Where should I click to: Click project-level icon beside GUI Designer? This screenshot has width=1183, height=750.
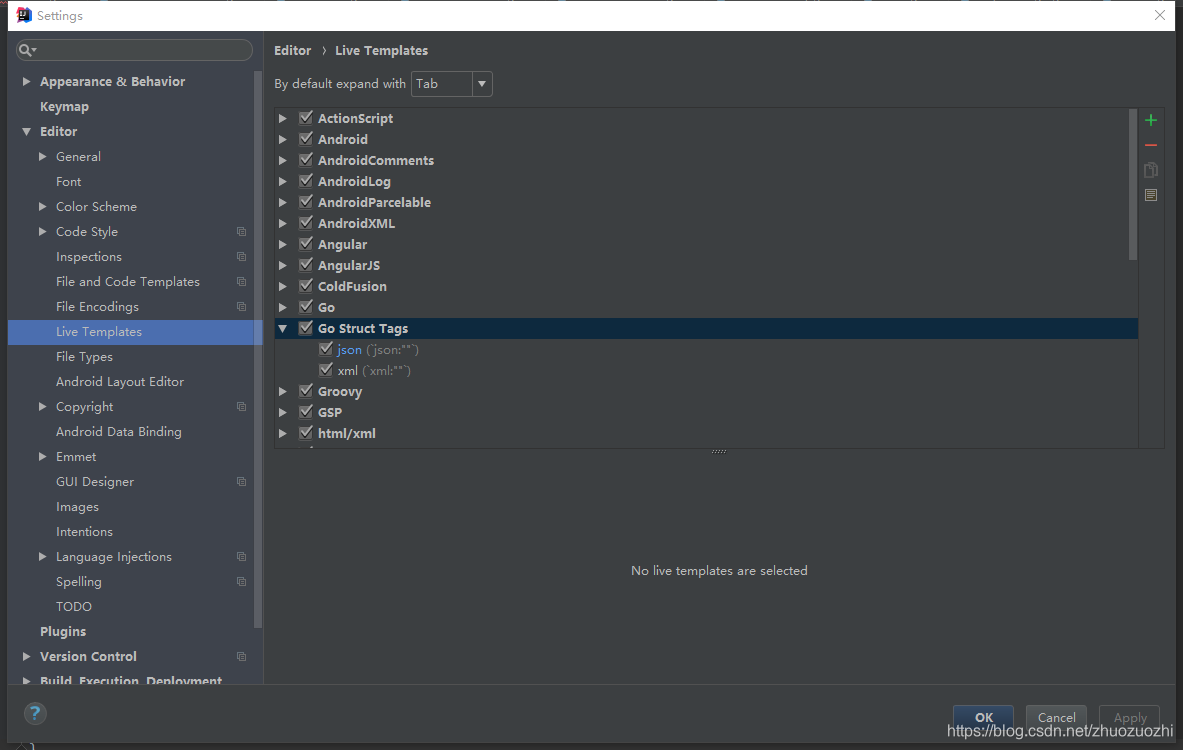tap(241, 481)
